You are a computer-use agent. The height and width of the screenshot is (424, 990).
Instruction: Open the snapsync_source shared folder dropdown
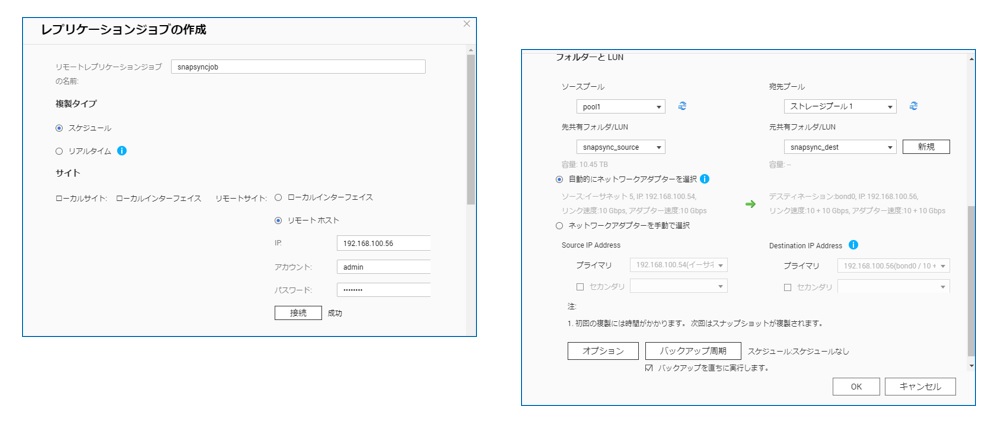621,147
